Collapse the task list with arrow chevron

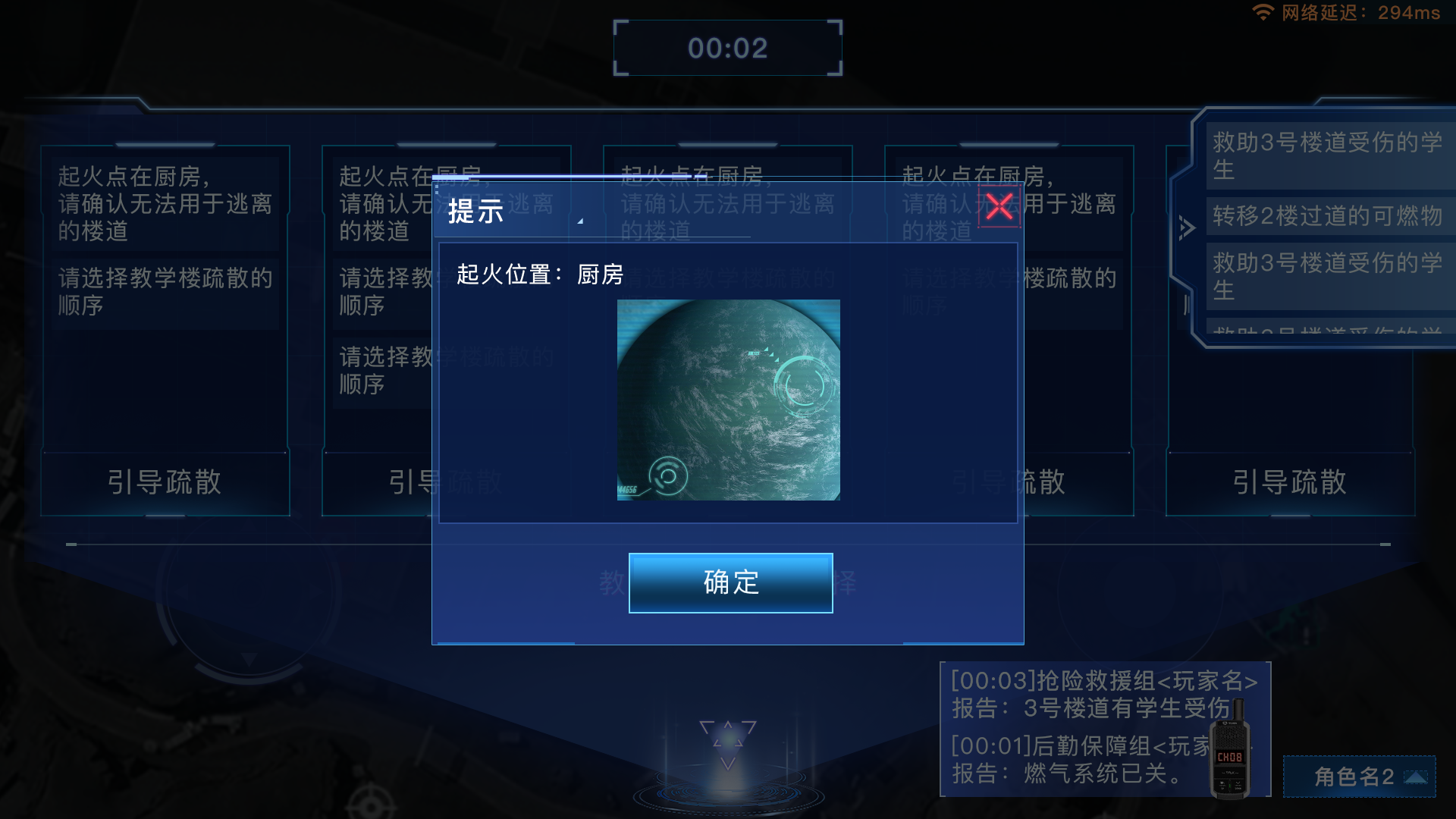pyautogui.click(x=1186, y=227)
